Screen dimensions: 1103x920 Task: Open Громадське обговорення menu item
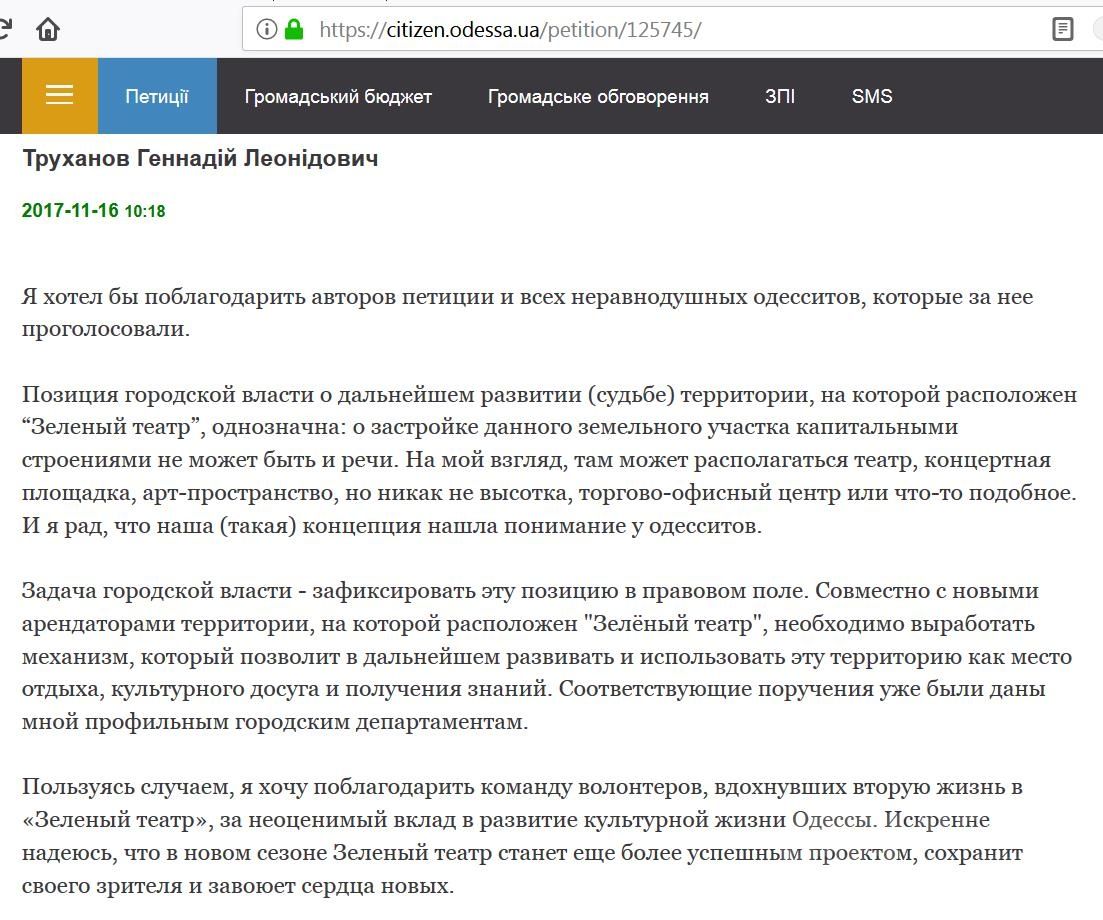[598, 97]
